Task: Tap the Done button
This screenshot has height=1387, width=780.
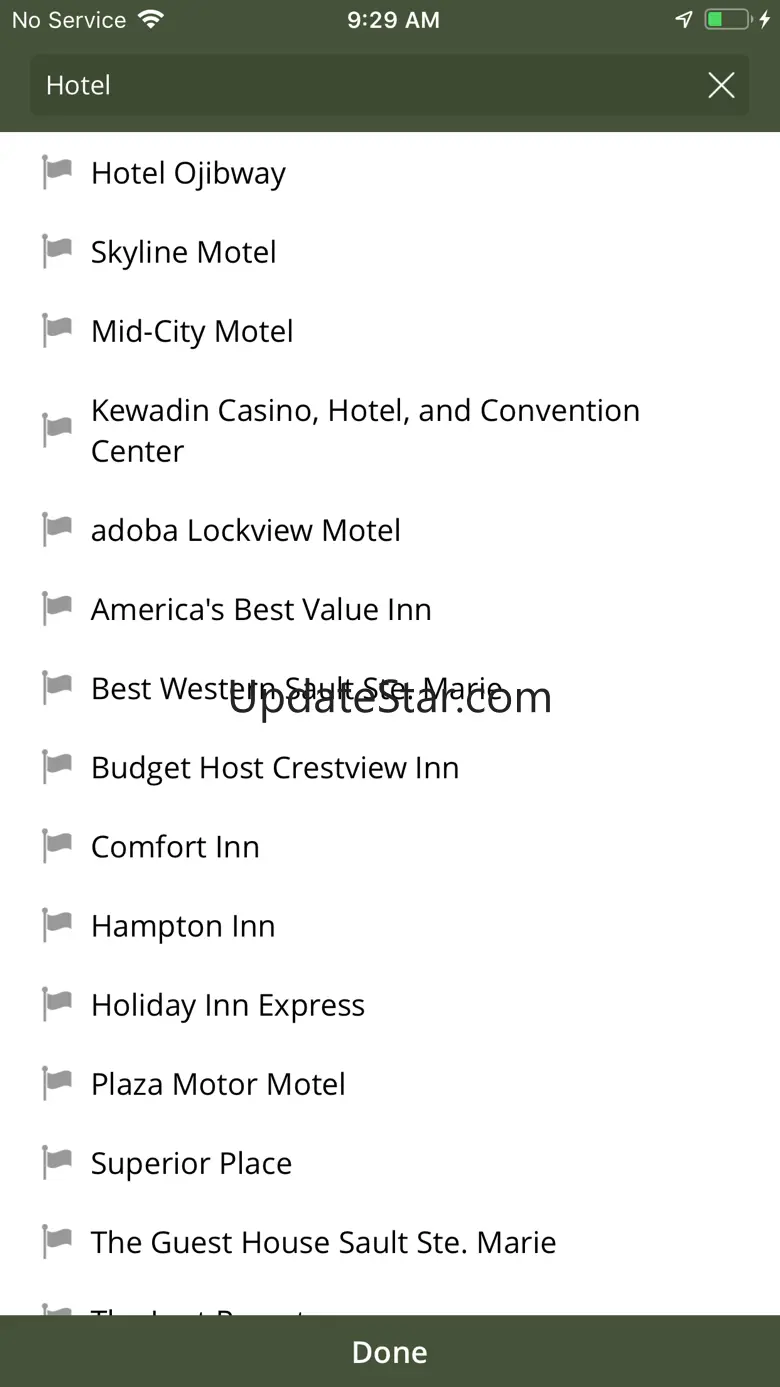Action: click(390, 1352)
